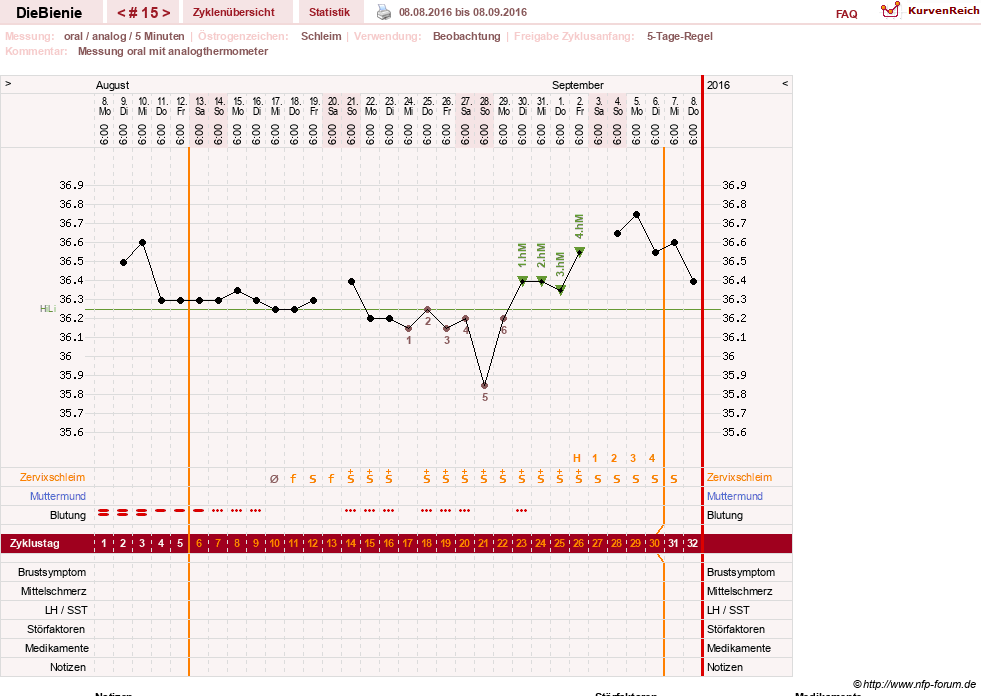This screenshot has height=696, width=981.
Task: Switch to the Statistik tab
Action: (329, 12)
